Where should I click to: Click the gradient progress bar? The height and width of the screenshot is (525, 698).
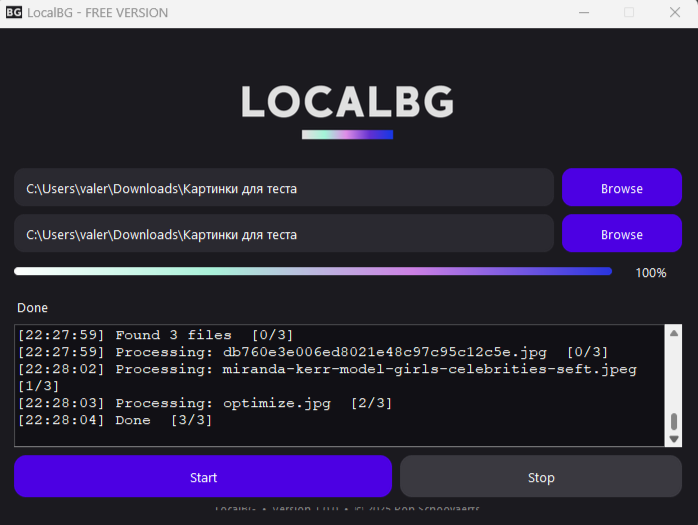pos(313,271)
